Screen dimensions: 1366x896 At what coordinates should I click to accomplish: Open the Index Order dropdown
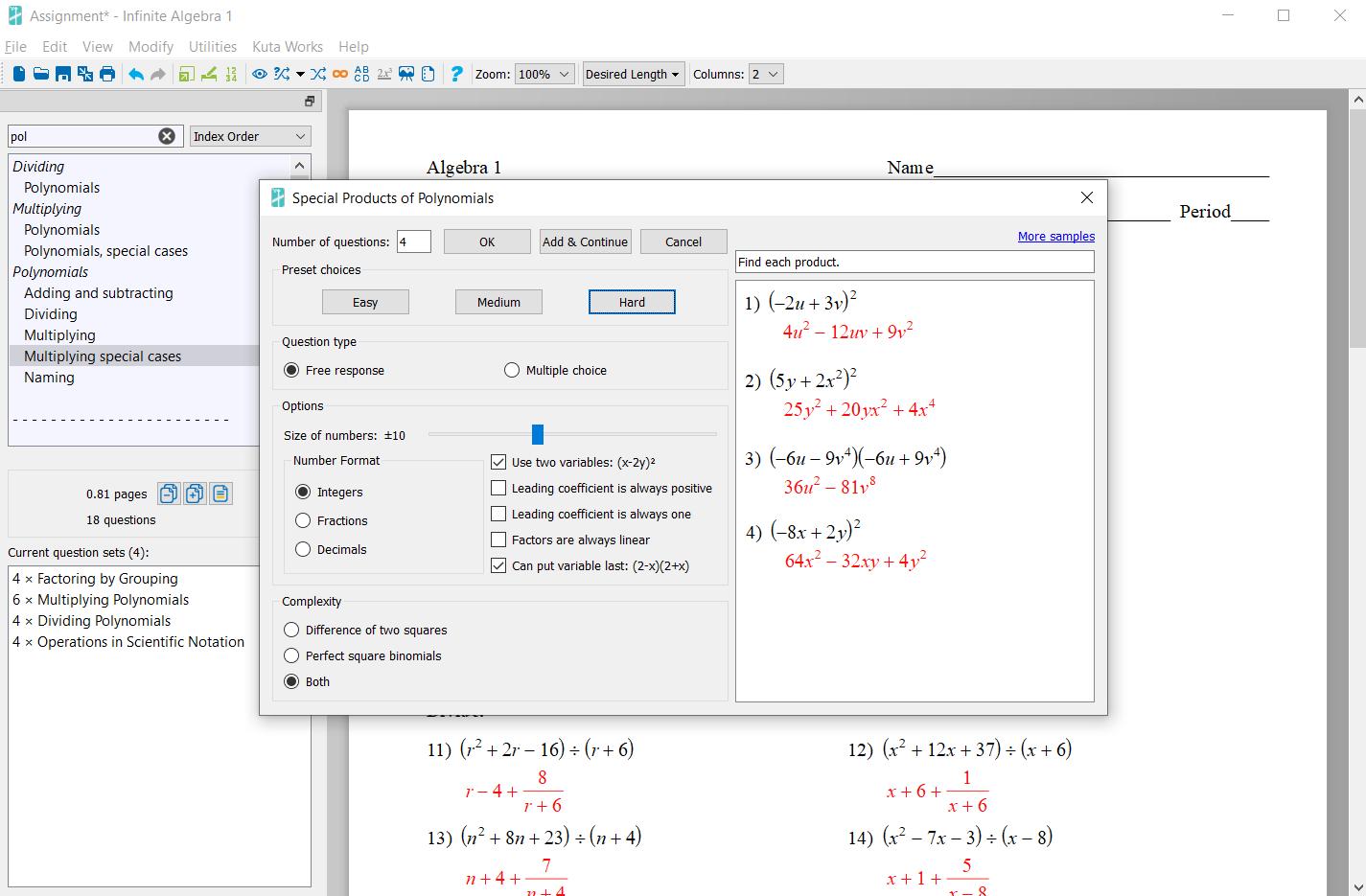pyautogui.click(x=250, y=136)
